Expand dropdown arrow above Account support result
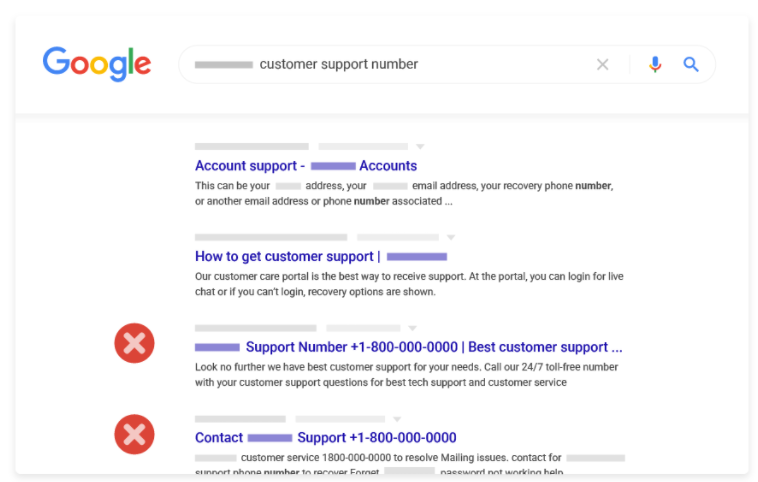758x482 pixels. [420, 147]
